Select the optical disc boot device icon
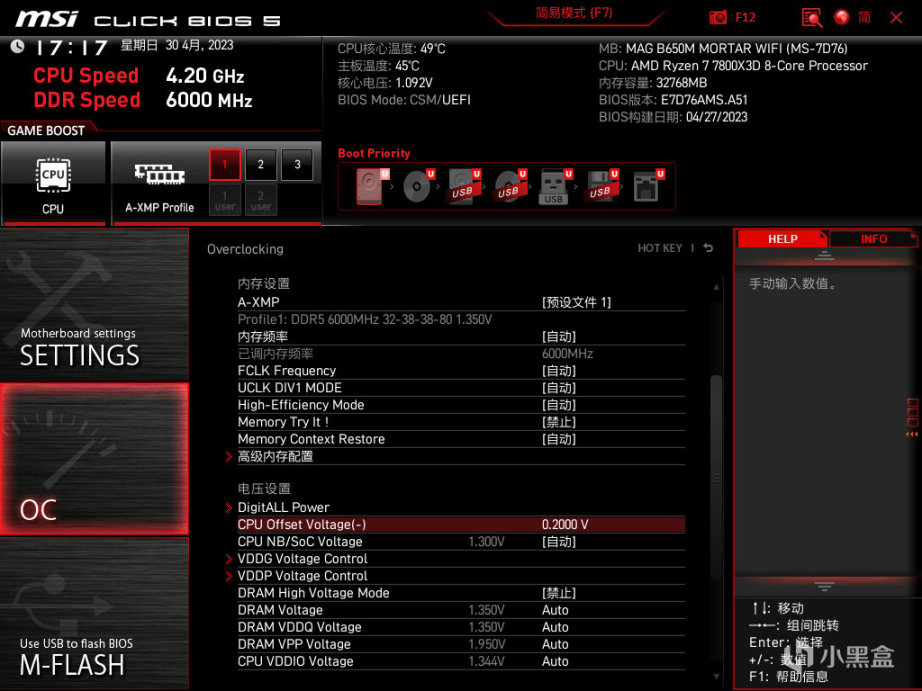Viewport: 922px width, 691px height. [418, 186]
